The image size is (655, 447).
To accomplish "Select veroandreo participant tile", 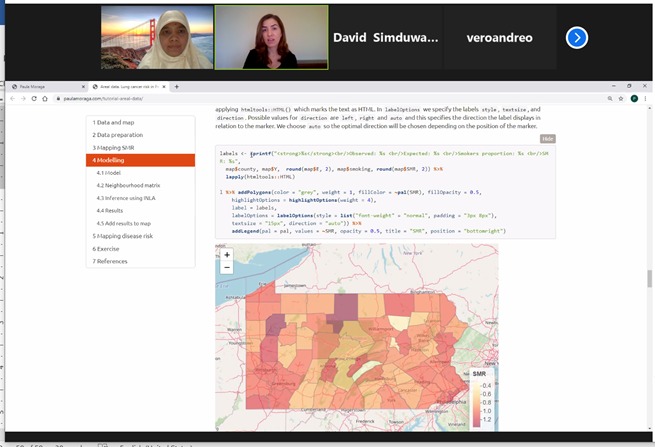I will pyautogui.click(x=500, y=38).
